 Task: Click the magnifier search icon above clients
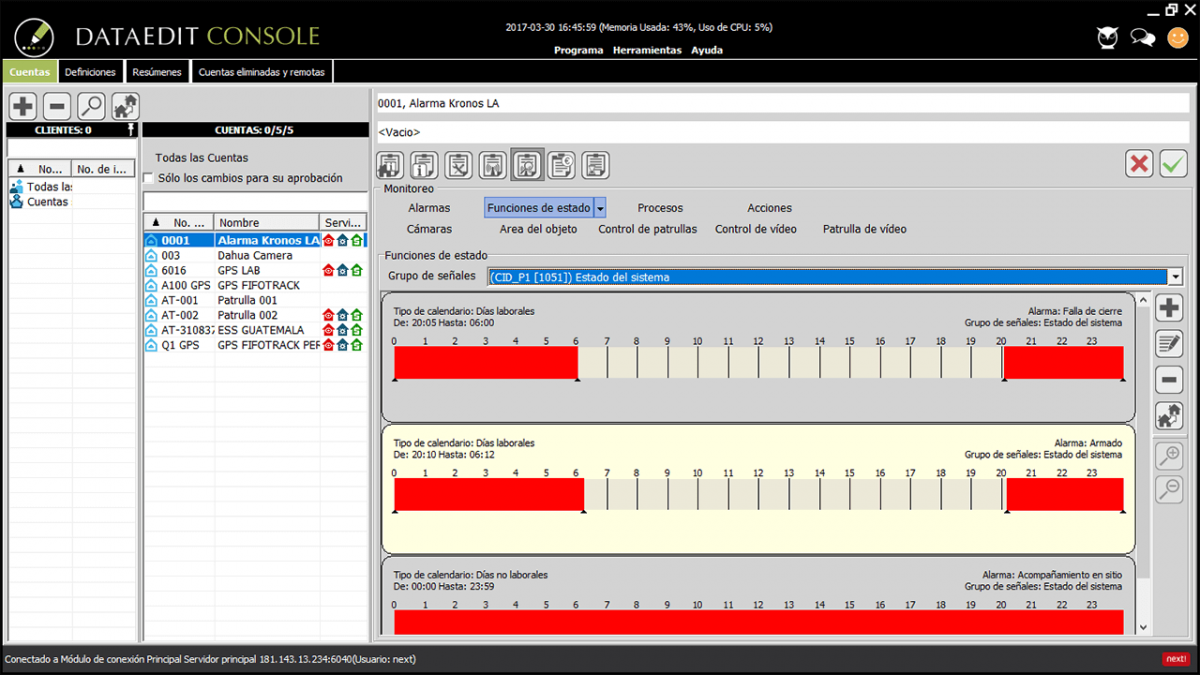tap(91, 106)
